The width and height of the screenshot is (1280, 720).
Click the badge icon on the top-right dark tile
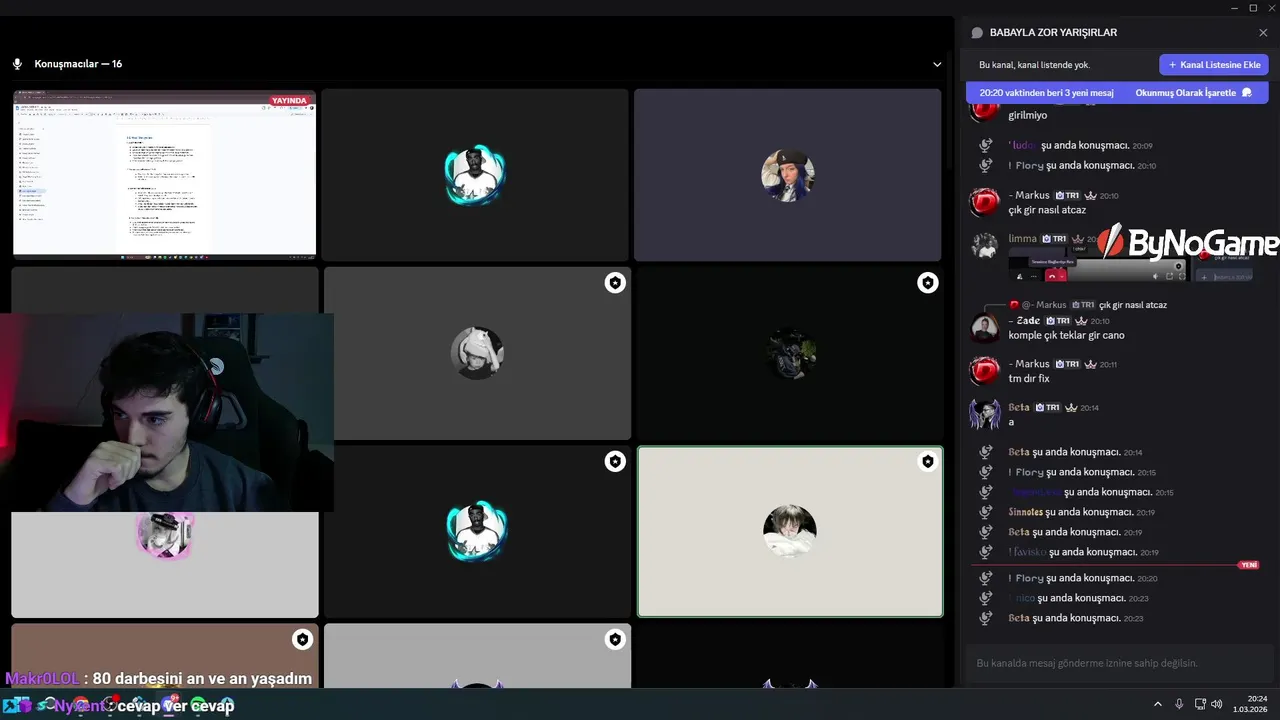[928, 283]
